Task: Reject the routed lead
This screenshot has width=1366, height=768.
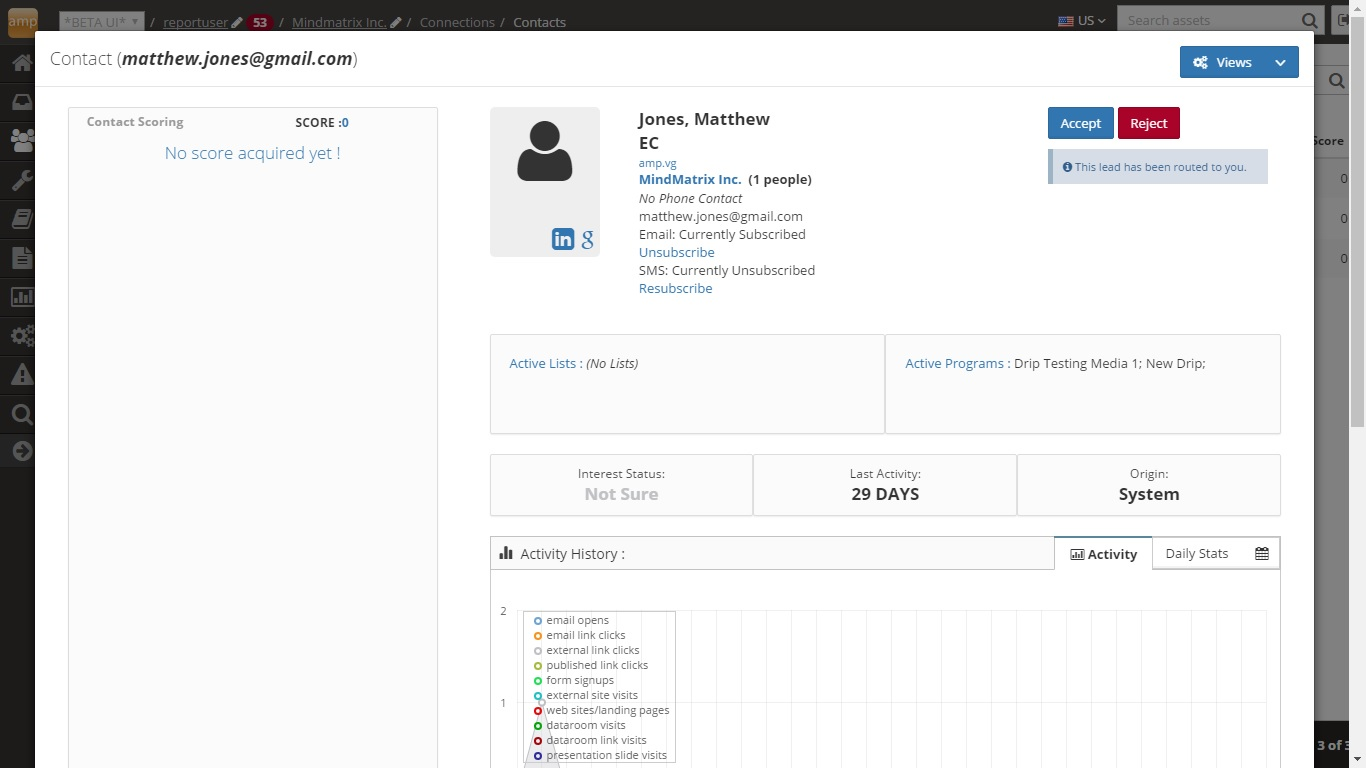Action: tap(1149, 123)
